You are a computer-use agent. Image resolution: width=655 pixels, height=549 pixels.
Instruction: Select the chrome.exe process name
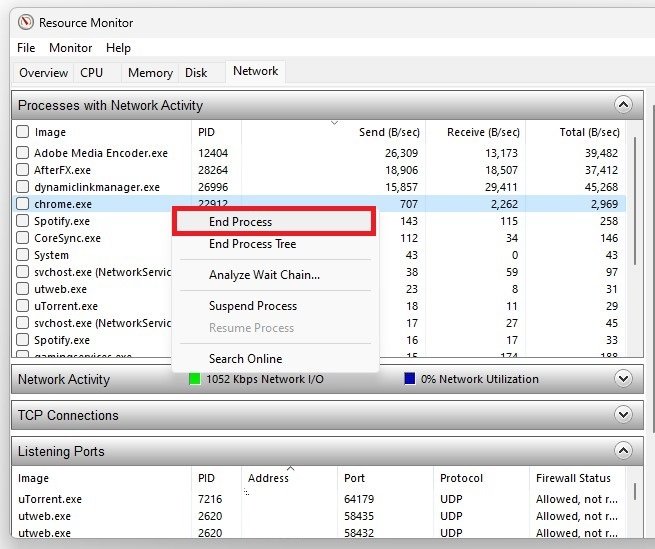tap(63, 204)
